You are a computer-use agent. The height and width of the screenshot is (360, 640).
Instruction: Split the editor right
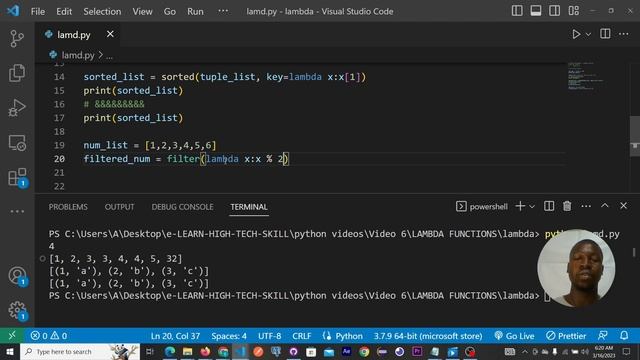pyautogui.click(x=605, y=34)
